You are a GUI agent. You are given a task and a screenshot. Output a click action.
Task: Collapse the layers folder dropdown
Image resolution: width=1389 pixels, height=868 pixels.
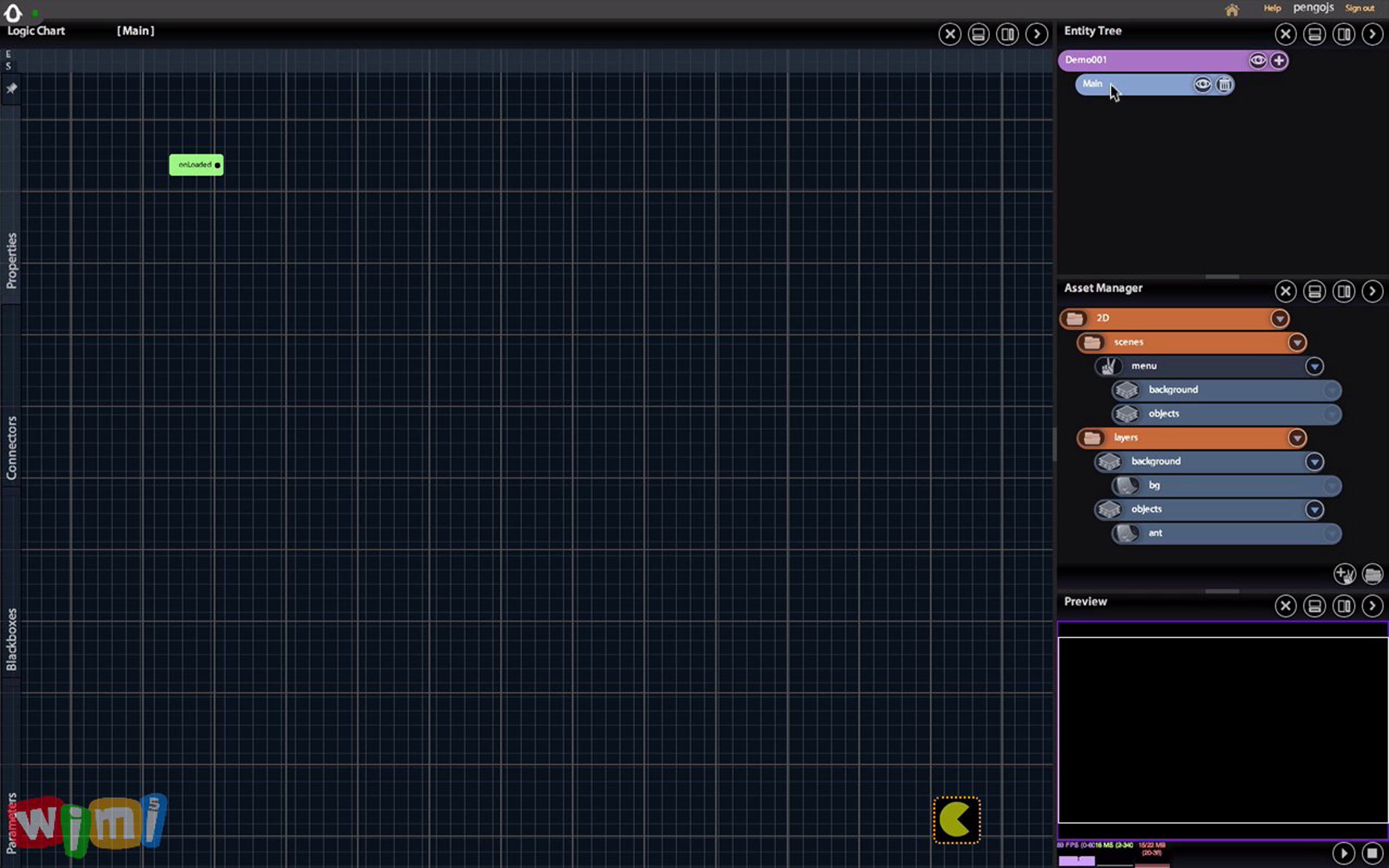pyautogui.click(x=1296, y=438)
